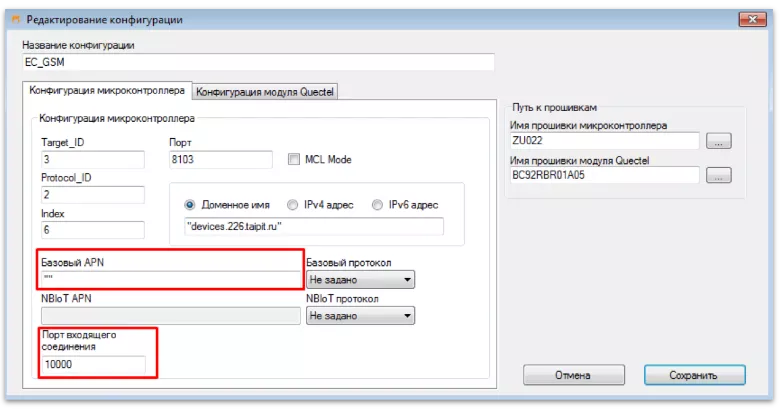The height and width of the screenshot is (410, 780).
Task: Click the domain name field devices.226.taipit.ru
Action: (x=312, y=227)
